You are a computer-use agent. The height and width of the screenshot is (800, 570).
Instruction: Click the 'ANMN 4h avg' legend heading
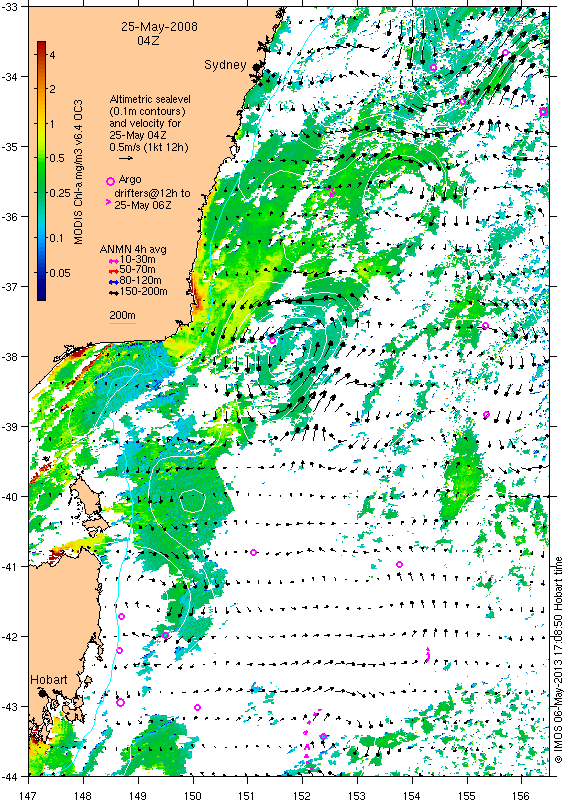click(133, 250)
